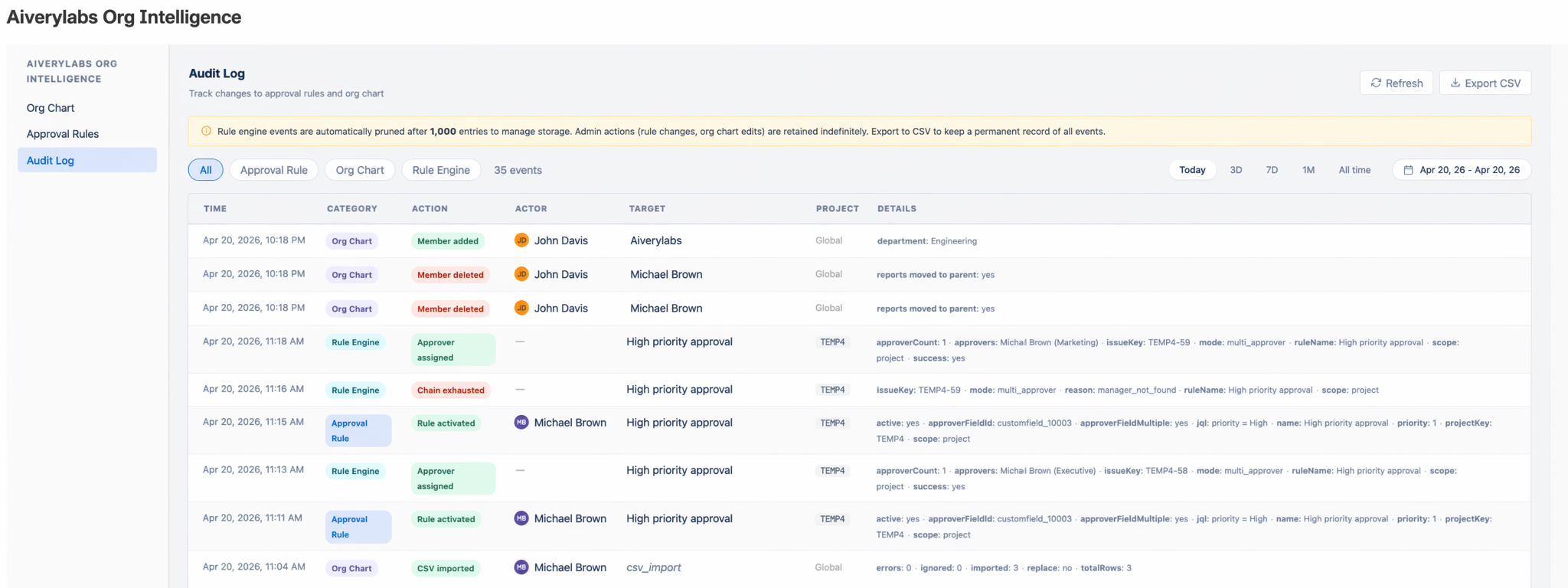
Task: Select the 1M time range
Action: pos(1308,170)
